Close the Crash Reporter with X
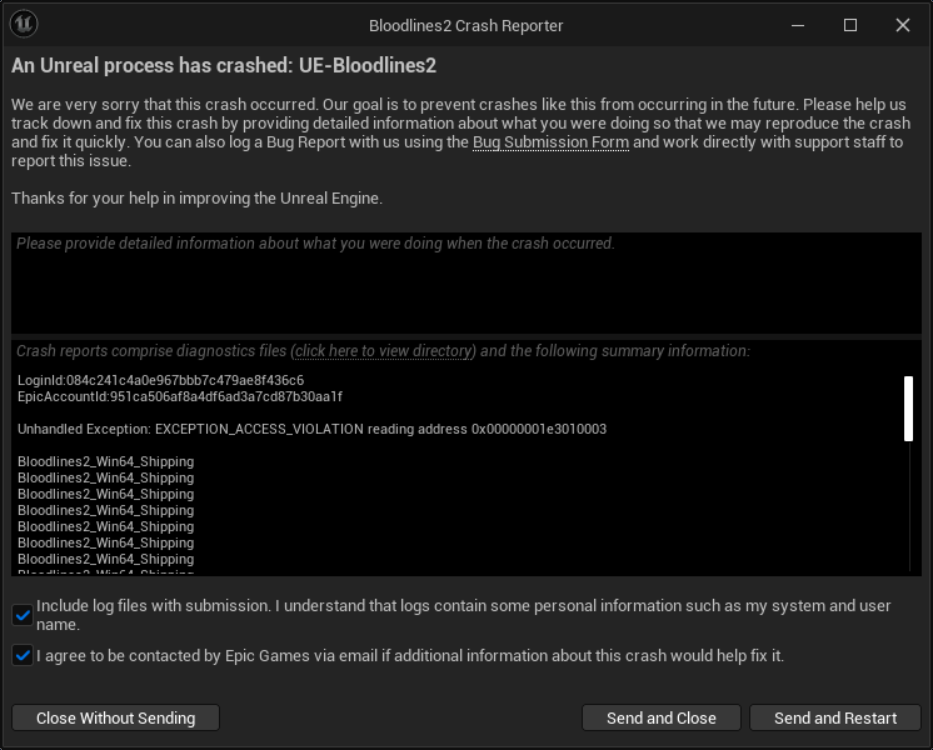This screenshot has width=933, height=750. 902,25
